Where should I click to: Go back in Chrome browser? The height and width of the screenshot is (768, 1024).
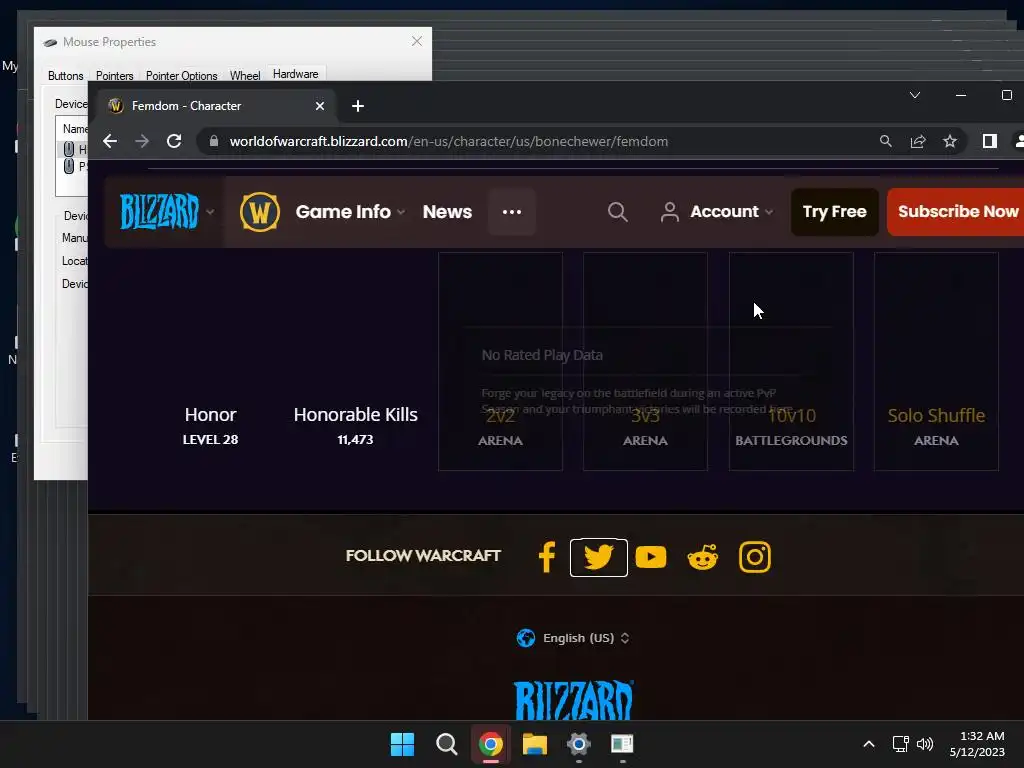110,141
